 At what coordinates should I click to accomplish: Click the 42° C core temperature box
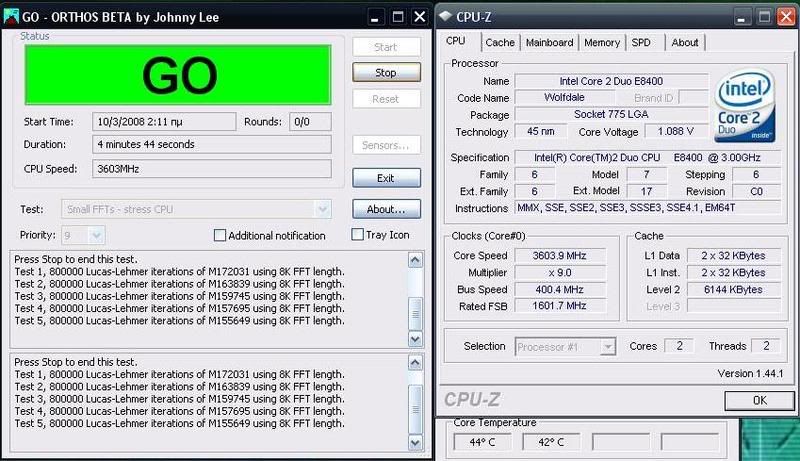552,442
